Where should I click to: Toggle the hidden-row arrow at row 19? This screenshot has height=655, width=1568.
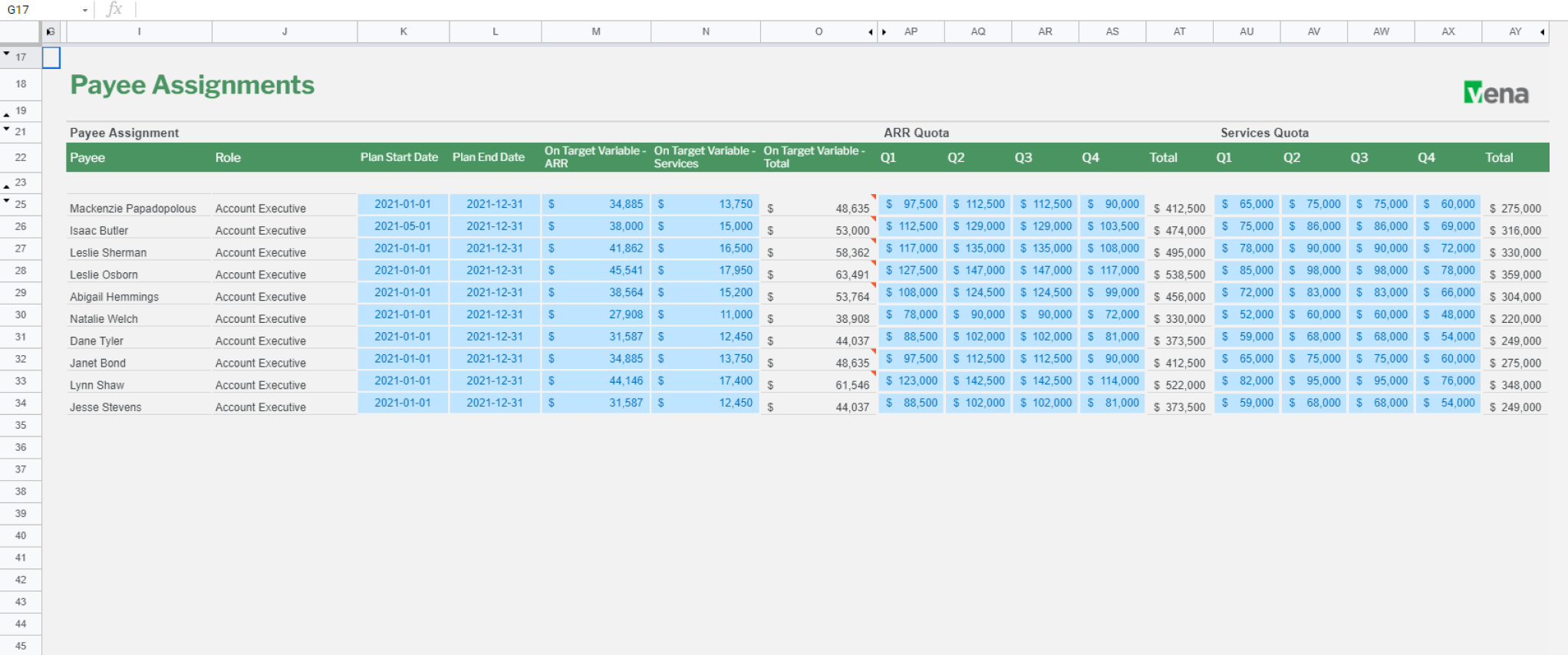click(7, 114)
